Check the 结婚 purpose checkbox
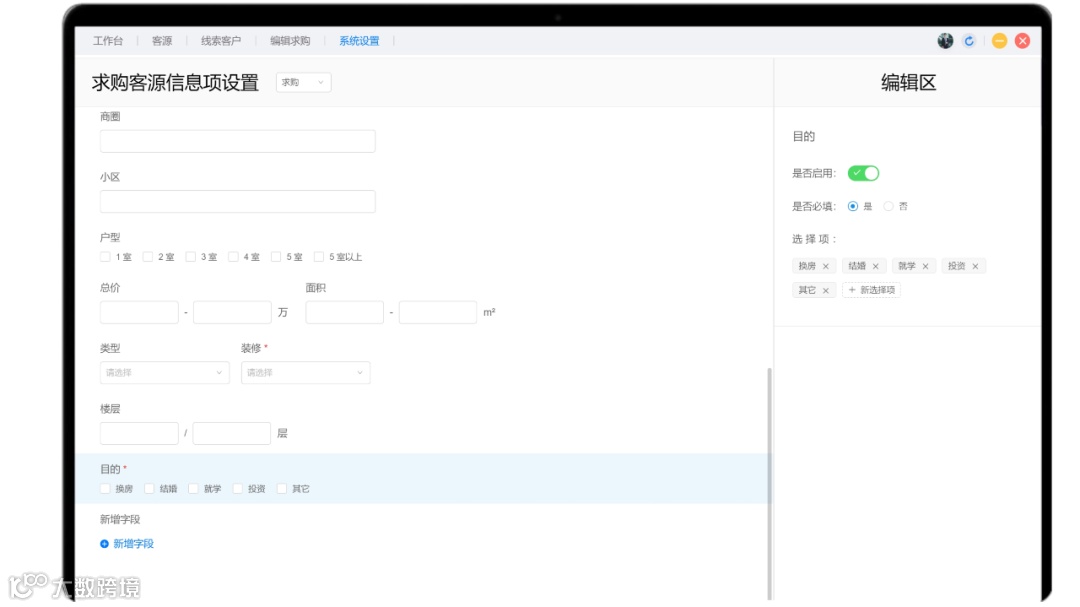The height and width of the screenshot is (607, 1080). click(x=149, y=488)
